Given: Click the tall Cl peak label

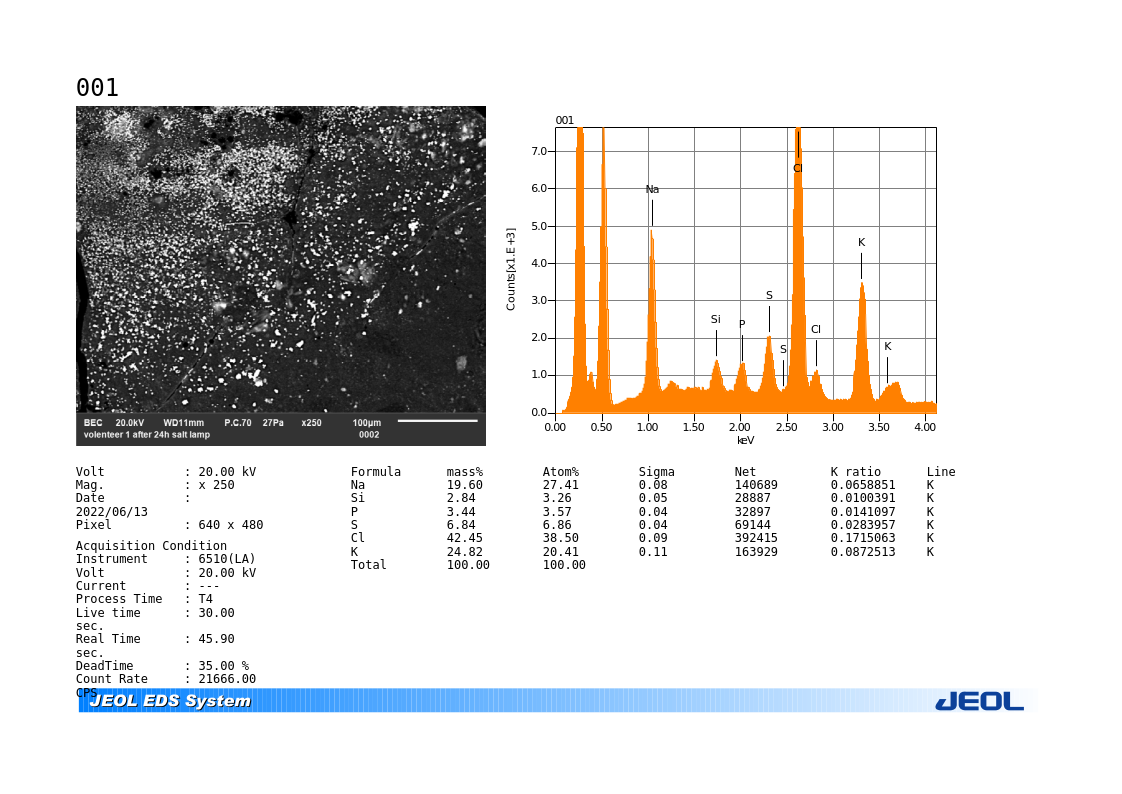Looking at the screenshot, I should (x=798, y=168).
